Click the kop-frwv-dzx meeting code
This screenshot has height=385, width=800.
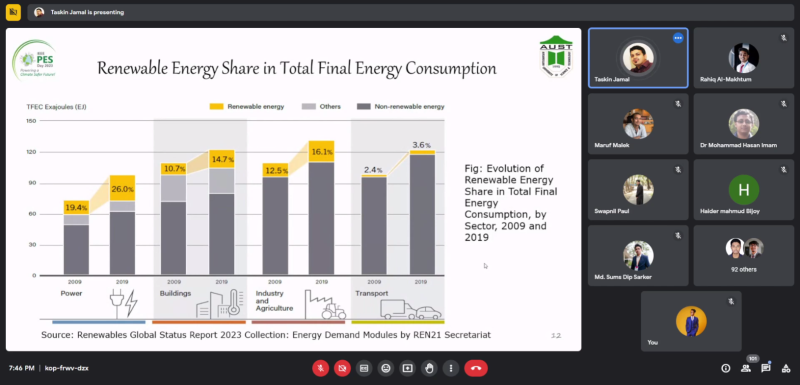[x=67, y=368]
